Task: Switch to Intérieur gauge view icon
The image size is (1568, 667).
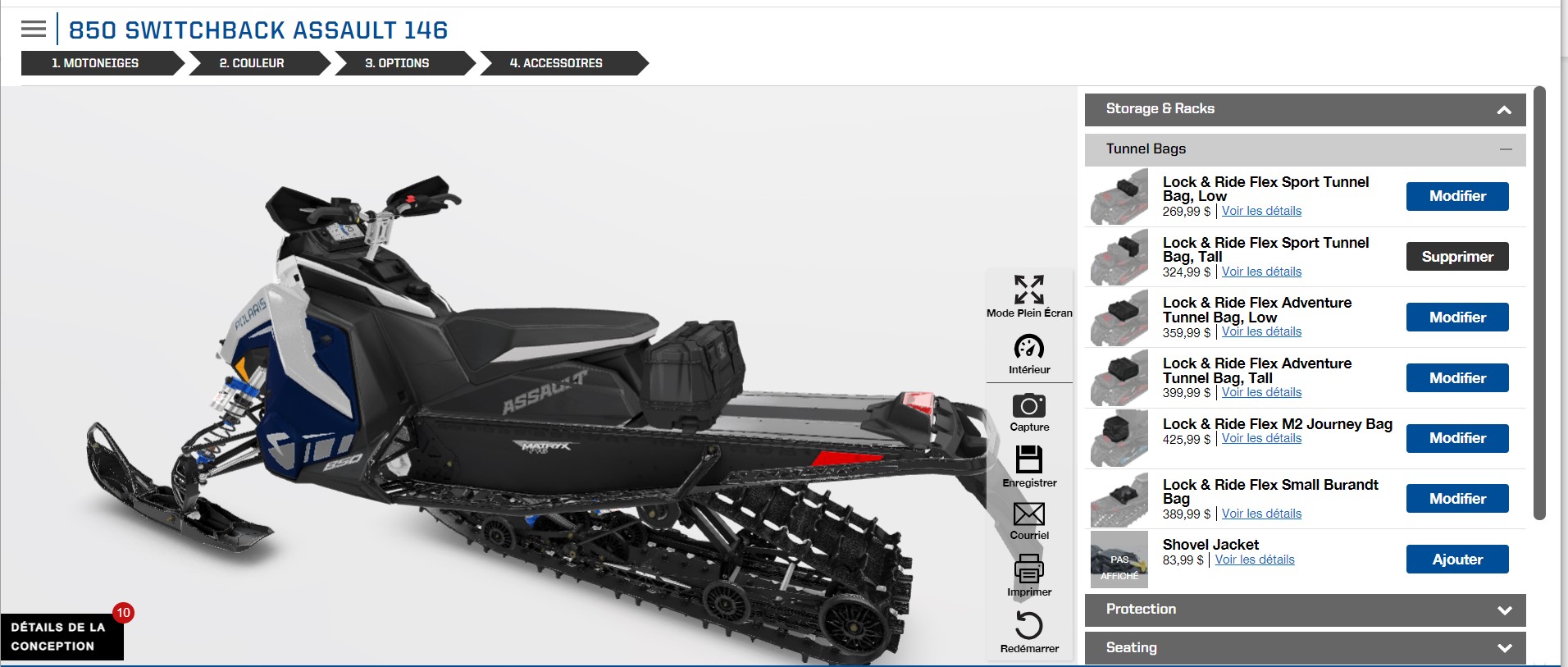Action: pos(1029,347)
